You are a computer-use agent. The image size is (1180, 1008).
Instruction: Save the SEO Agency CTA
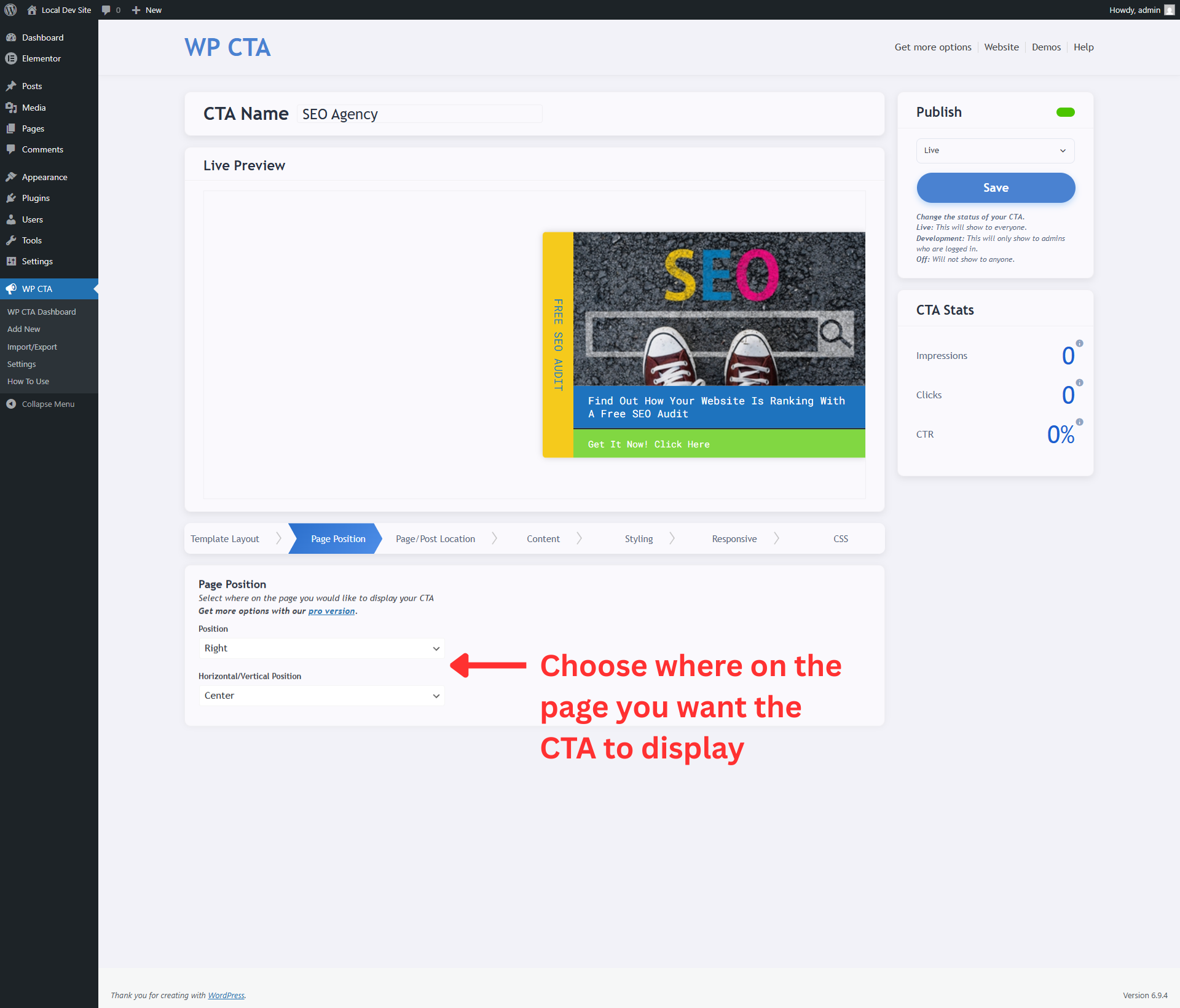tap(995, 187)
